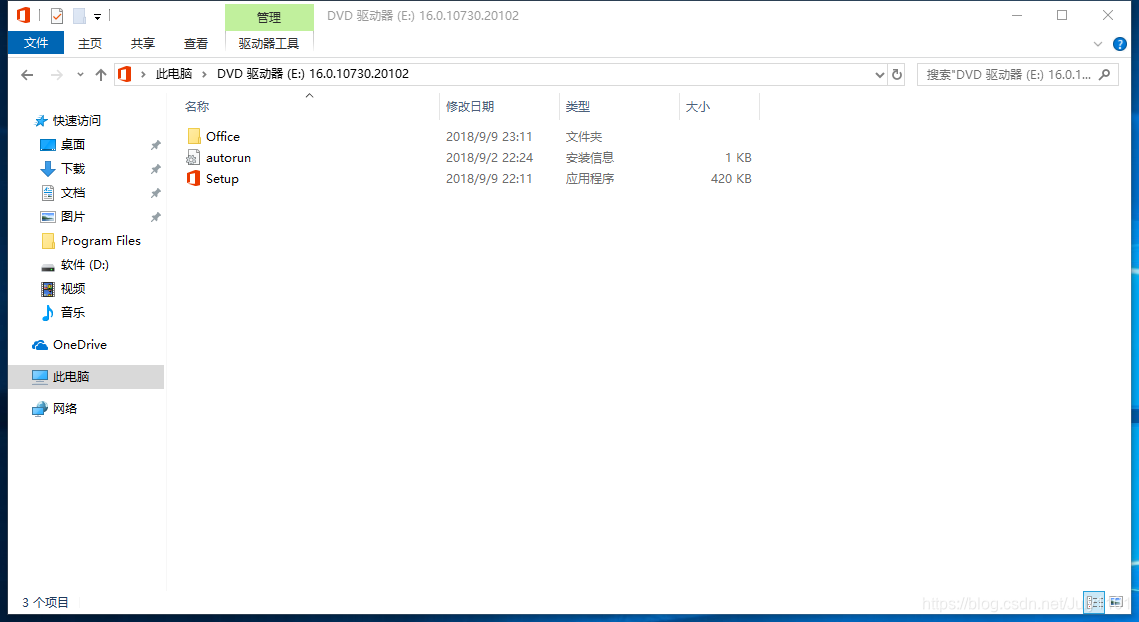Image resolution: width=1139 pixels, height=622 pixels.
Task: Click the Office drive icon in address bar
Action: (x=125, y=74)
